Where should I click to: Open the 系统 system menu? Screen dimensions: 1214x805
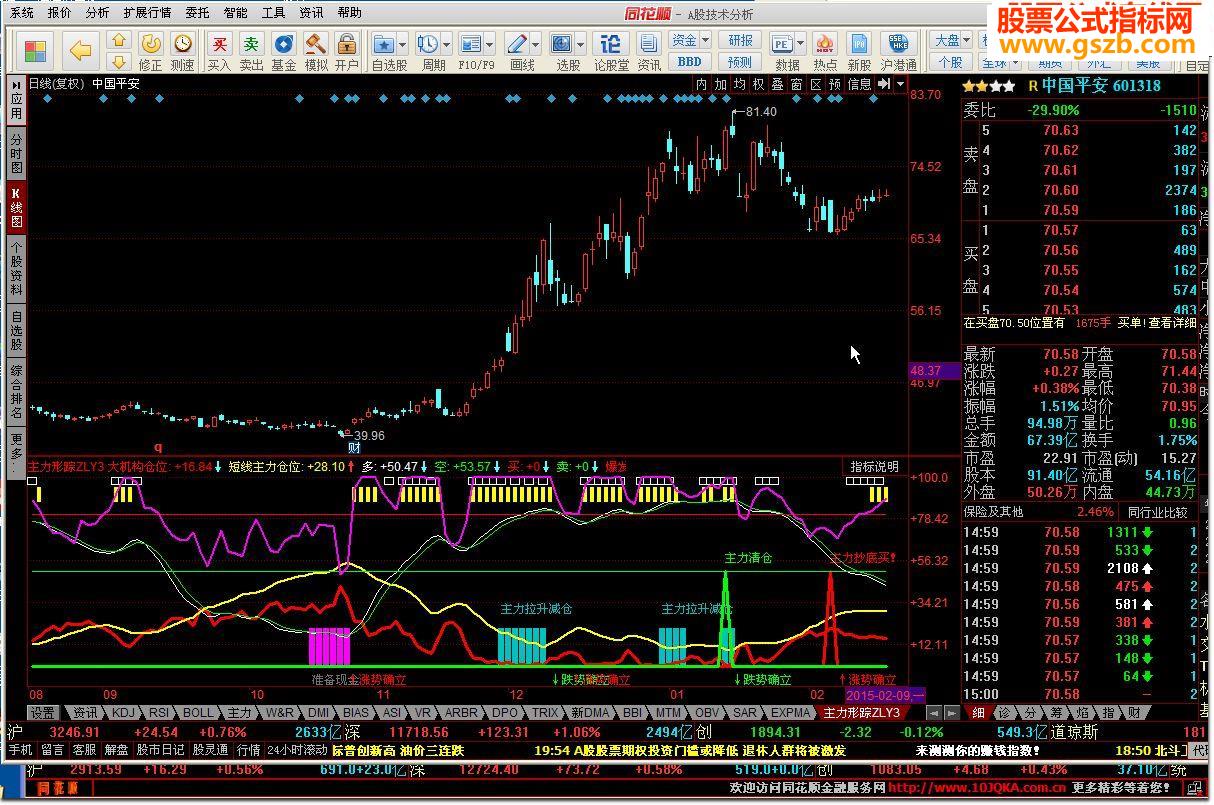click(x=21, y=13)
